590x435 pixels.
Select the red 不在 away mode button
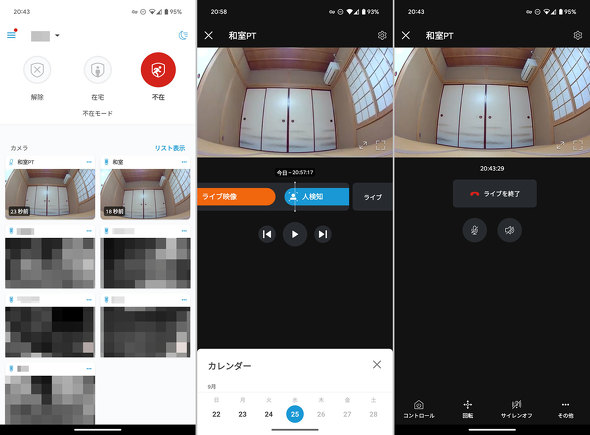tap(158, 70)
